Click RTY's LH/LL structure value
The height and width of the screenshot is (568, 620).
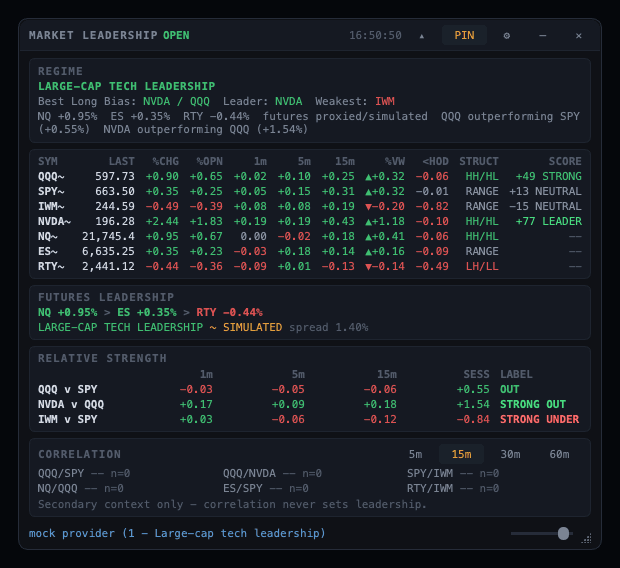tap(482, 267)
